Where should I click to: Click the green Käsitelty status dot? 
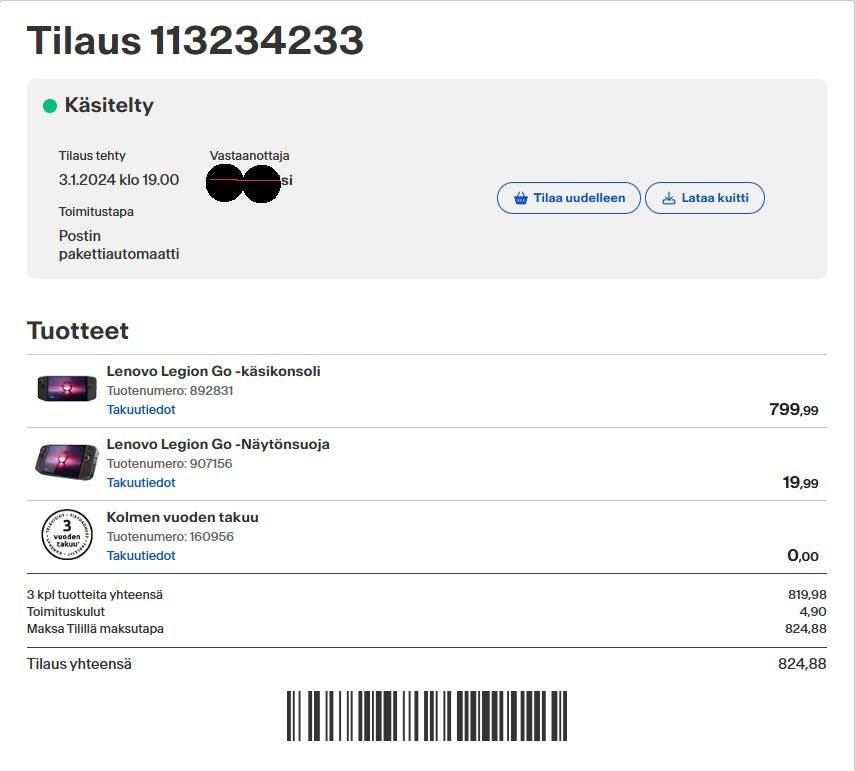[50, 106]
